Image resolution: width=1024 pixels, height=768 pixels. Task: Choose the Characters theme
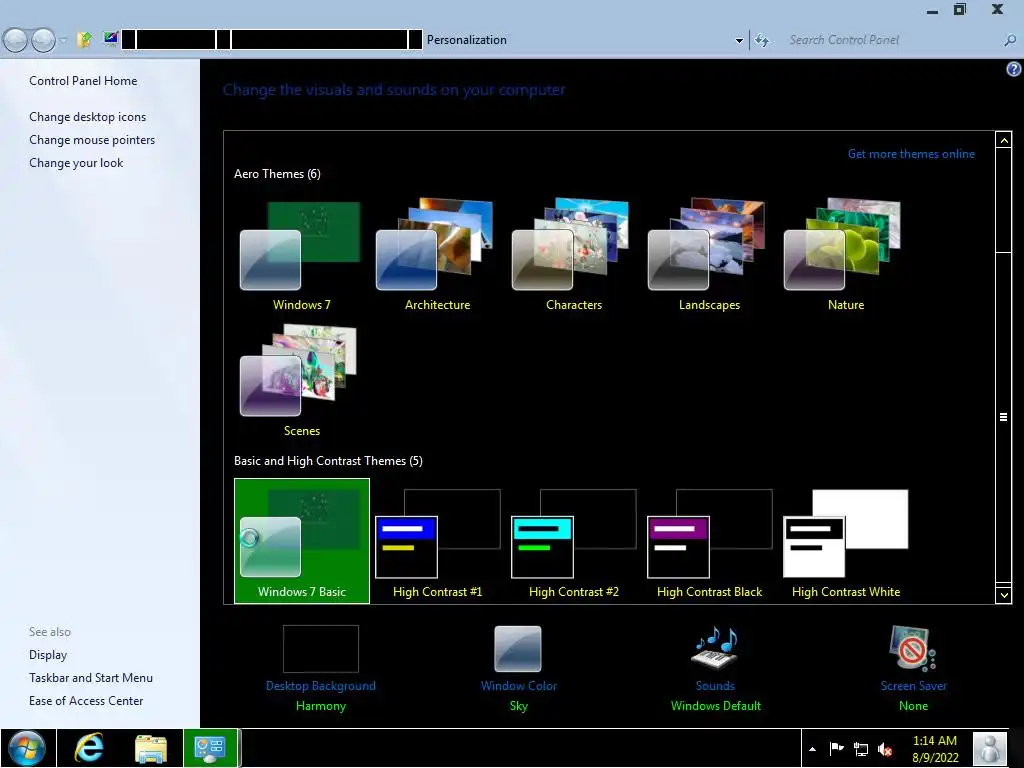(573, 255)
